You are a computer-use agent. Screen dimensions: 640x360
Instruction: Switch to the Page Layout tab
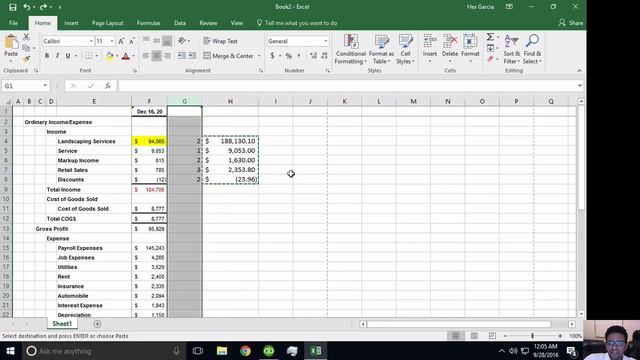coord(107,23)
